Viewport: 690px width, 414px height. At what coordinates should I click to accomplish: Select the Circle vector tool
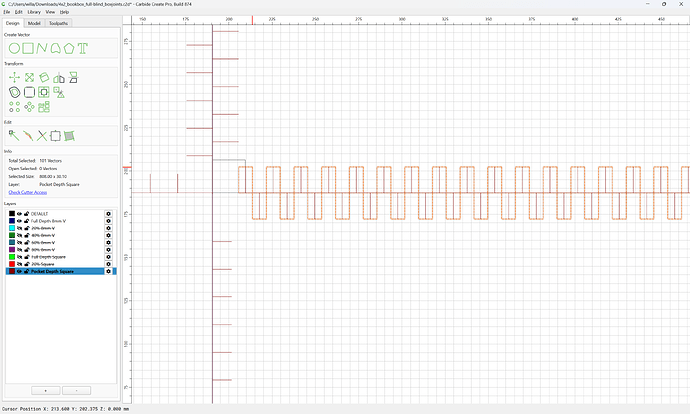point(14,48)
